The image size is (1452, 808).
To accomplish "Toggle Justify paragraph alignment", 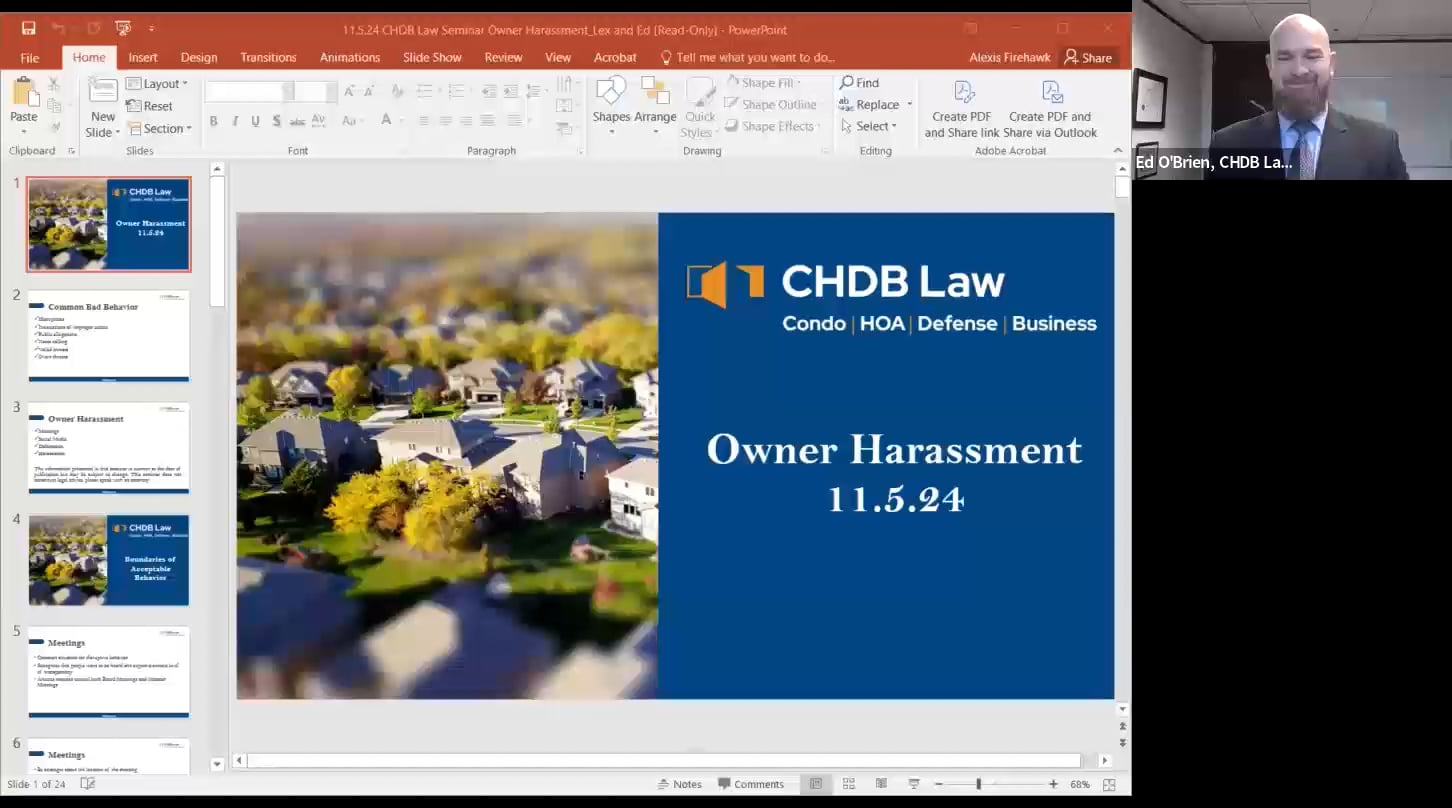I will click(487, 121).
